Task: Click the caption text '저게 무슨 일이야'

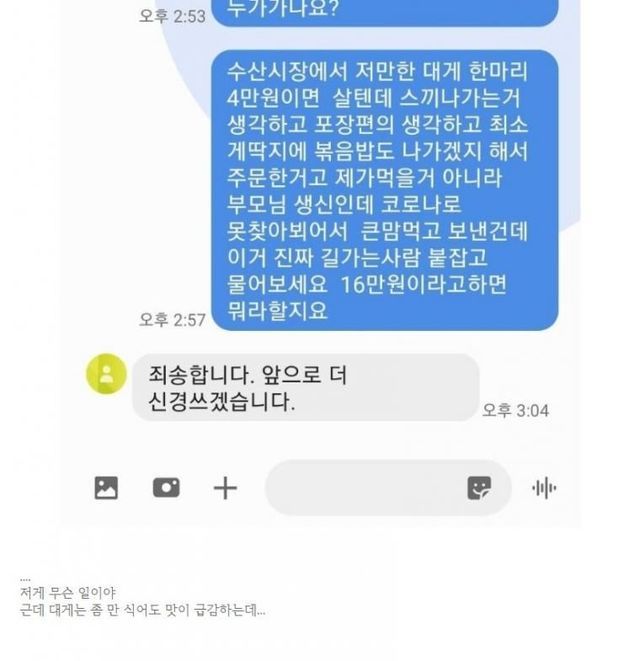Action: (68, 593)
